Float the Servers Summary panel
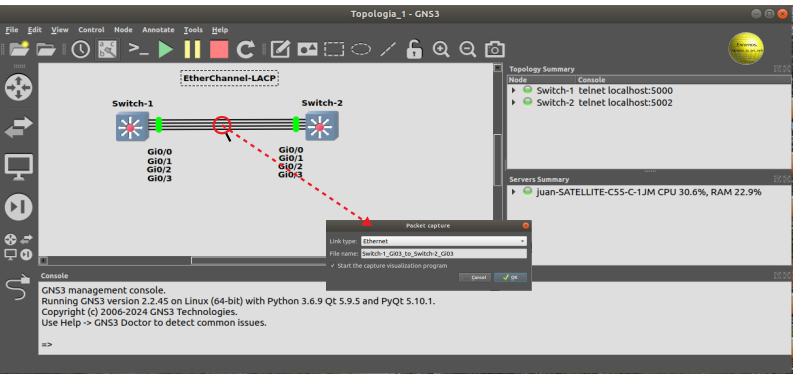This screenshot has height=376, width=793. point(777,179)
